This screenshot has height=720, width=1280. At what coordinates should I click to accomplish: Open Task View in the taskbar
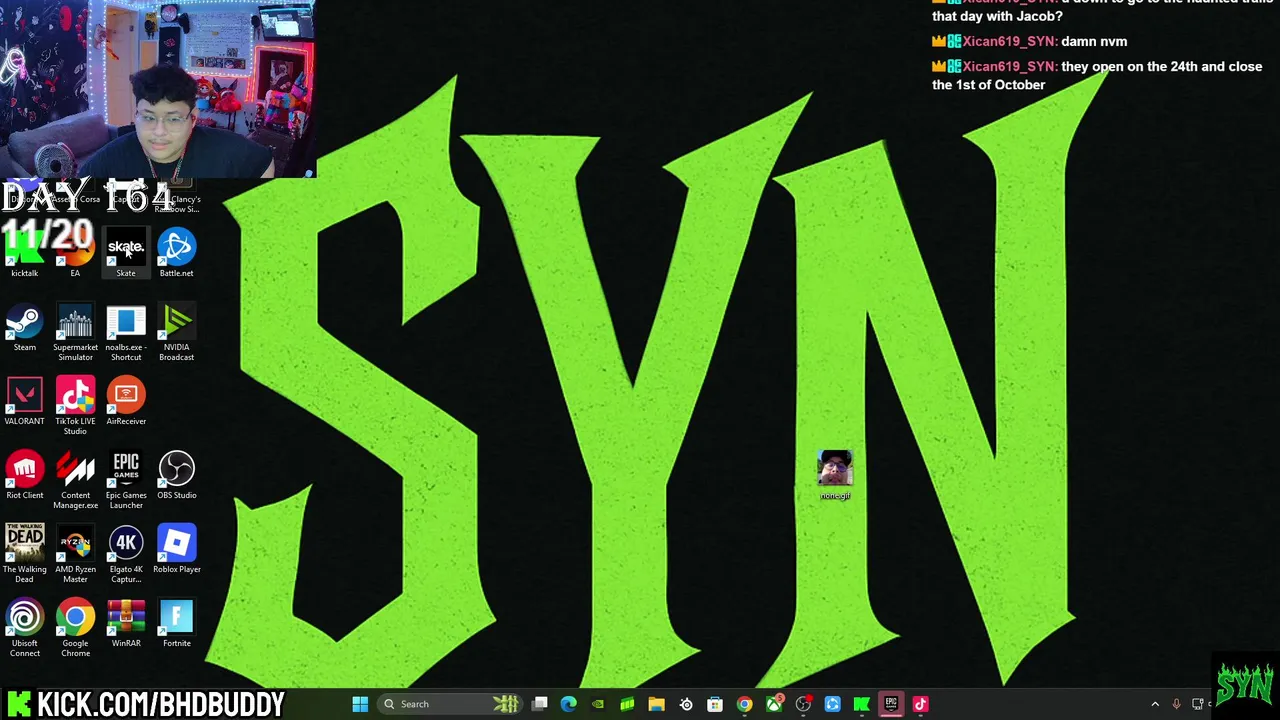pyautogui.click(x=540, y=704)
